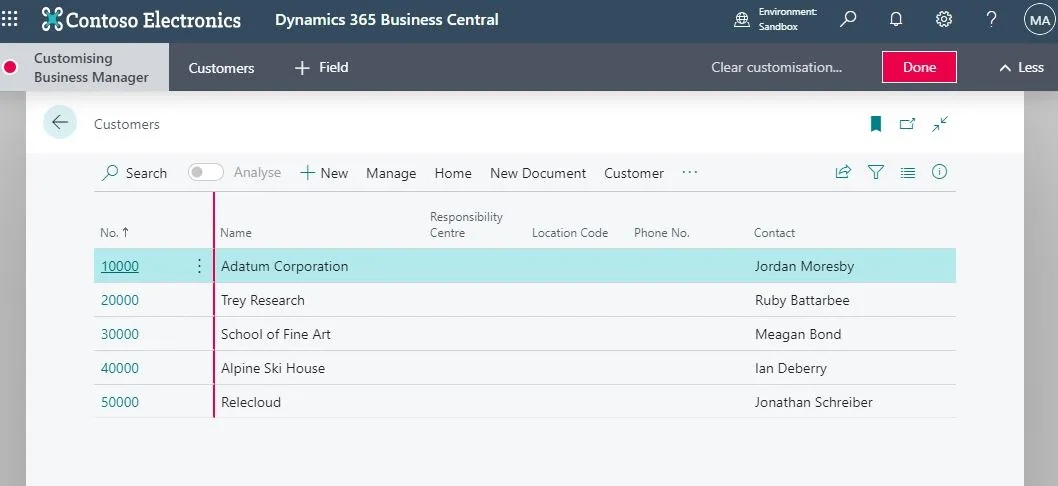Click the share icon in the action bar
The height and width of the screenshot is (486, 1058).
click(843, 172)
